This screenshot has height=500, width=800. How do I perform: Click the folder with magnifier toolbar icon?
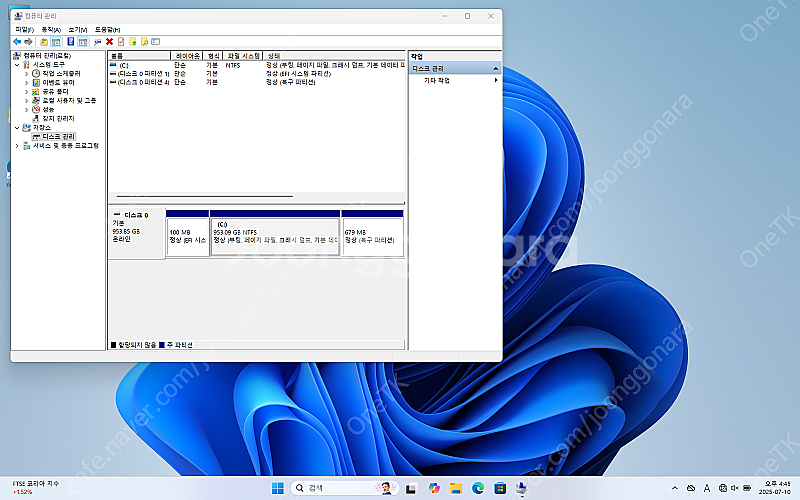(x=144, y=42)
